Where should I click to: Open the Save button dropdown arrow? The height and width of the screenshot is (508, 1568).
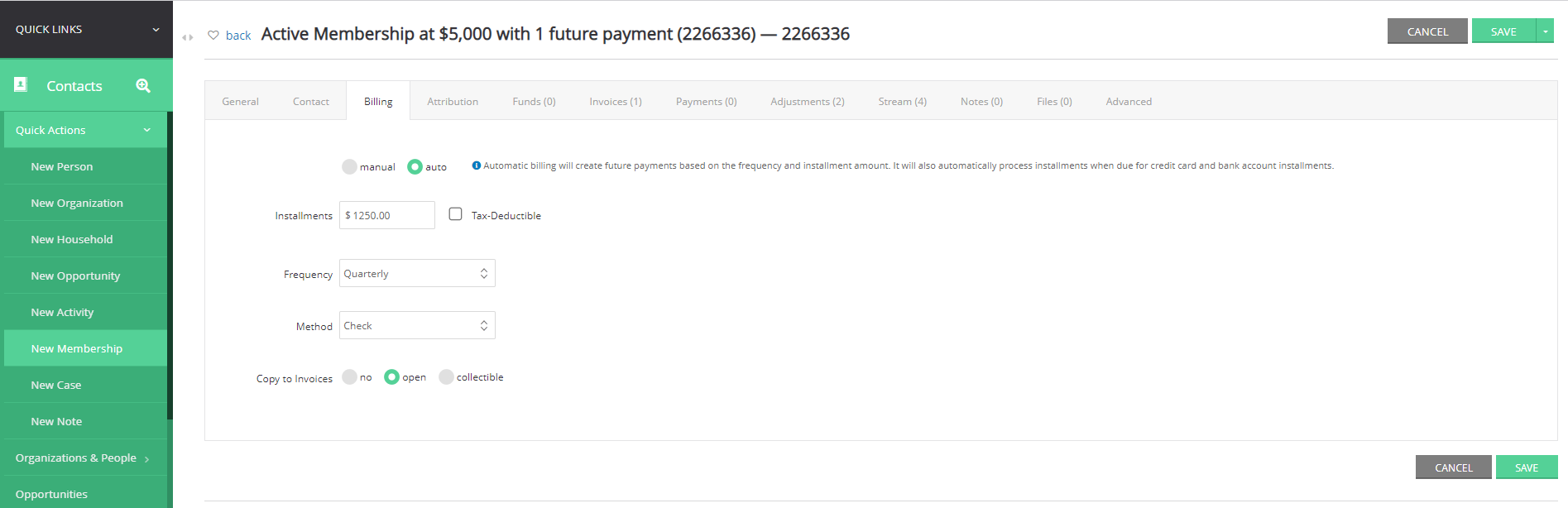click(1545, 31)
